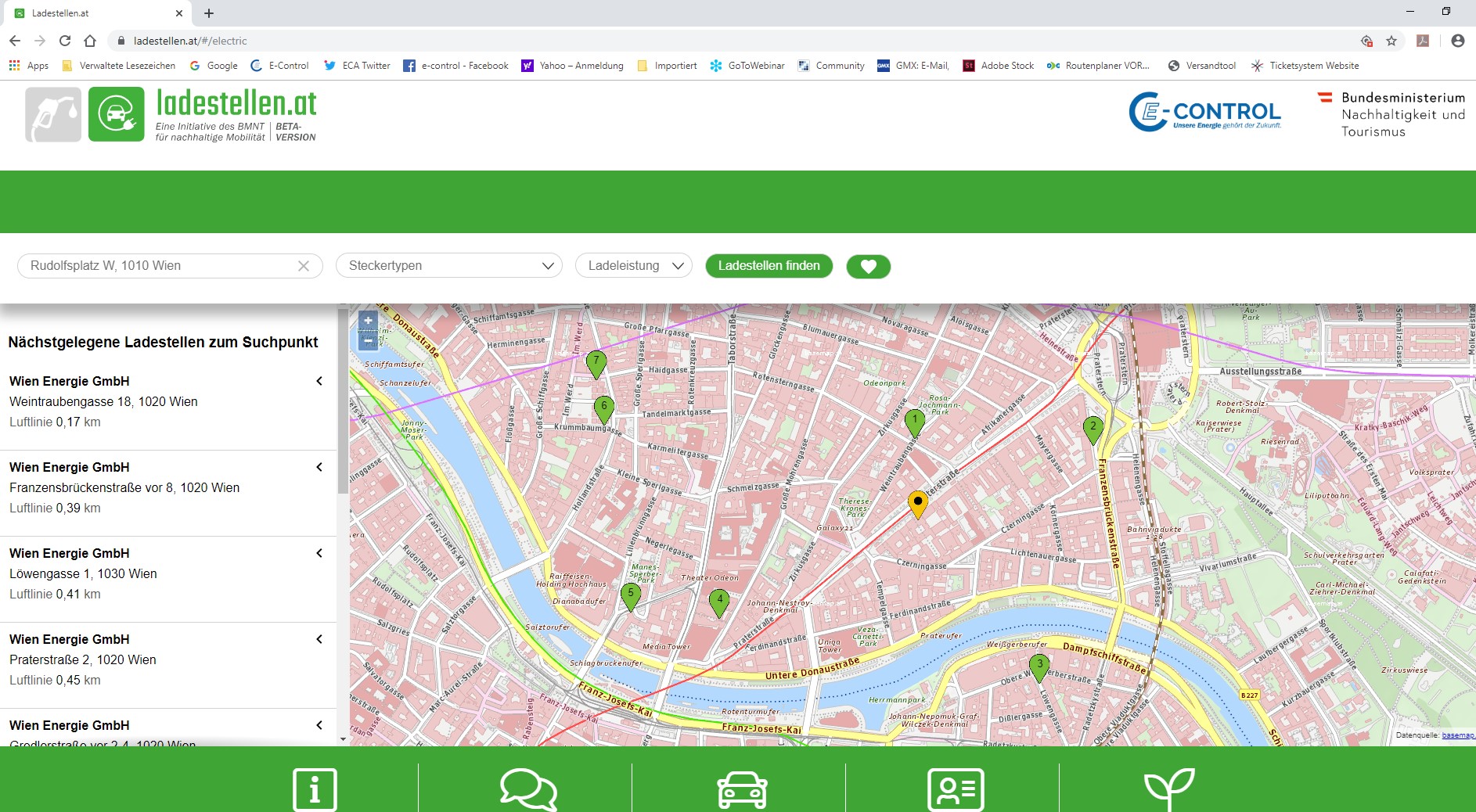Open the info icon in bottom bar
1476x812 pixels.
coord(315,789)
